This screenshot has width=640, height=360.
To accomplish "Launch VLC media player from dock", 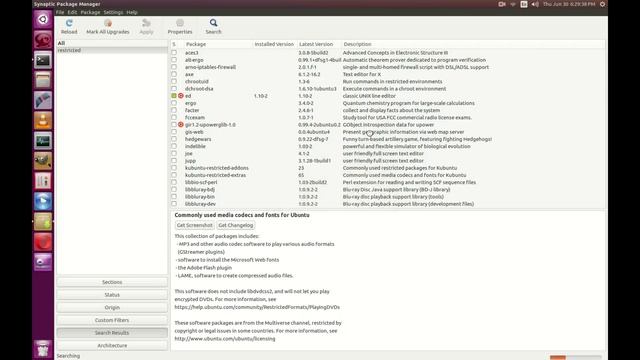I will (43, 121).
